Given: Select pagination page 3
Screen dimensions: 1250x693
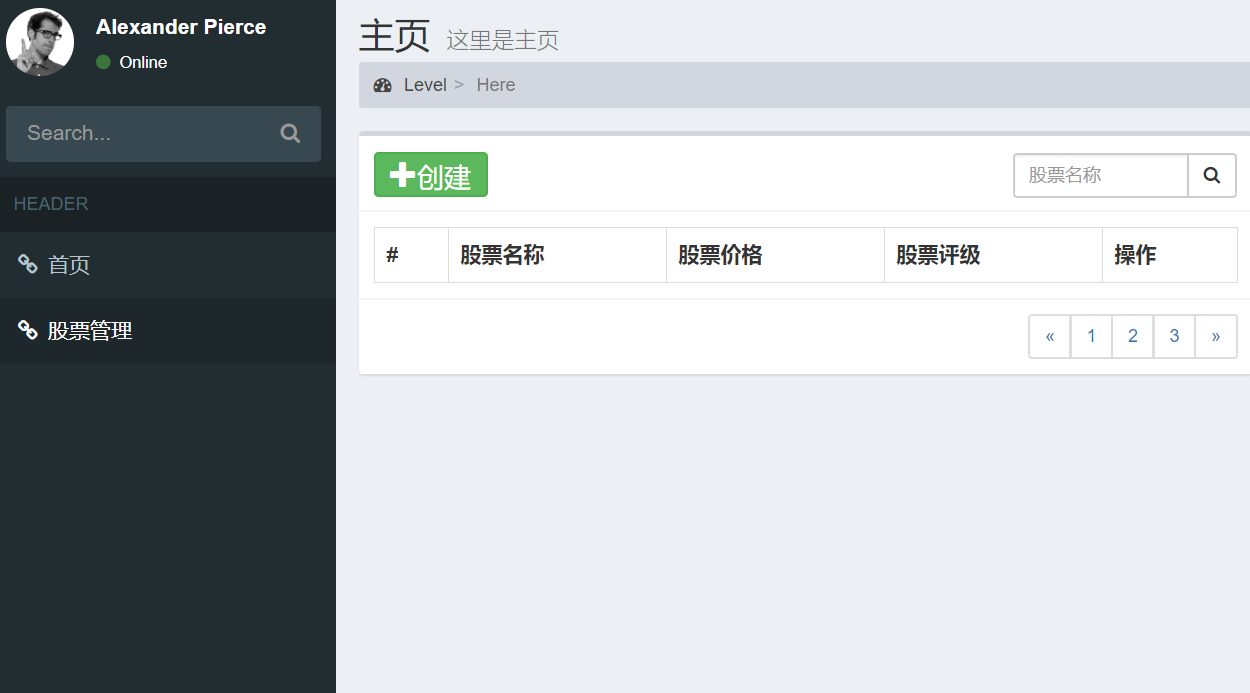Looking at the screenshot, I should pos(1174,336).
